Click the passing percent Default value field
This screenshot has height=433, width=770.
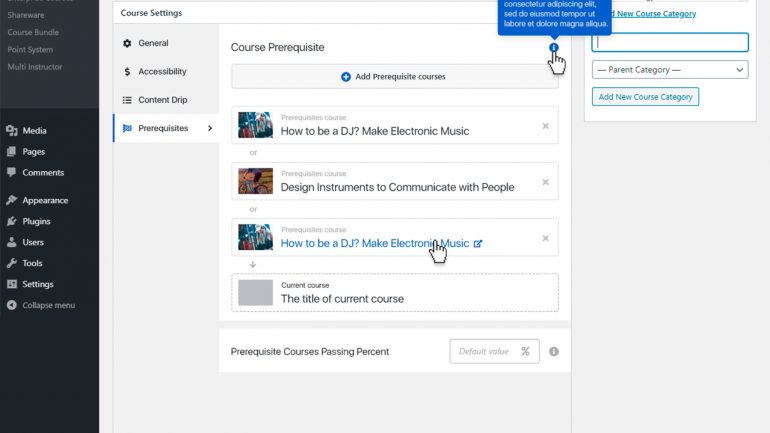[495, 352]
